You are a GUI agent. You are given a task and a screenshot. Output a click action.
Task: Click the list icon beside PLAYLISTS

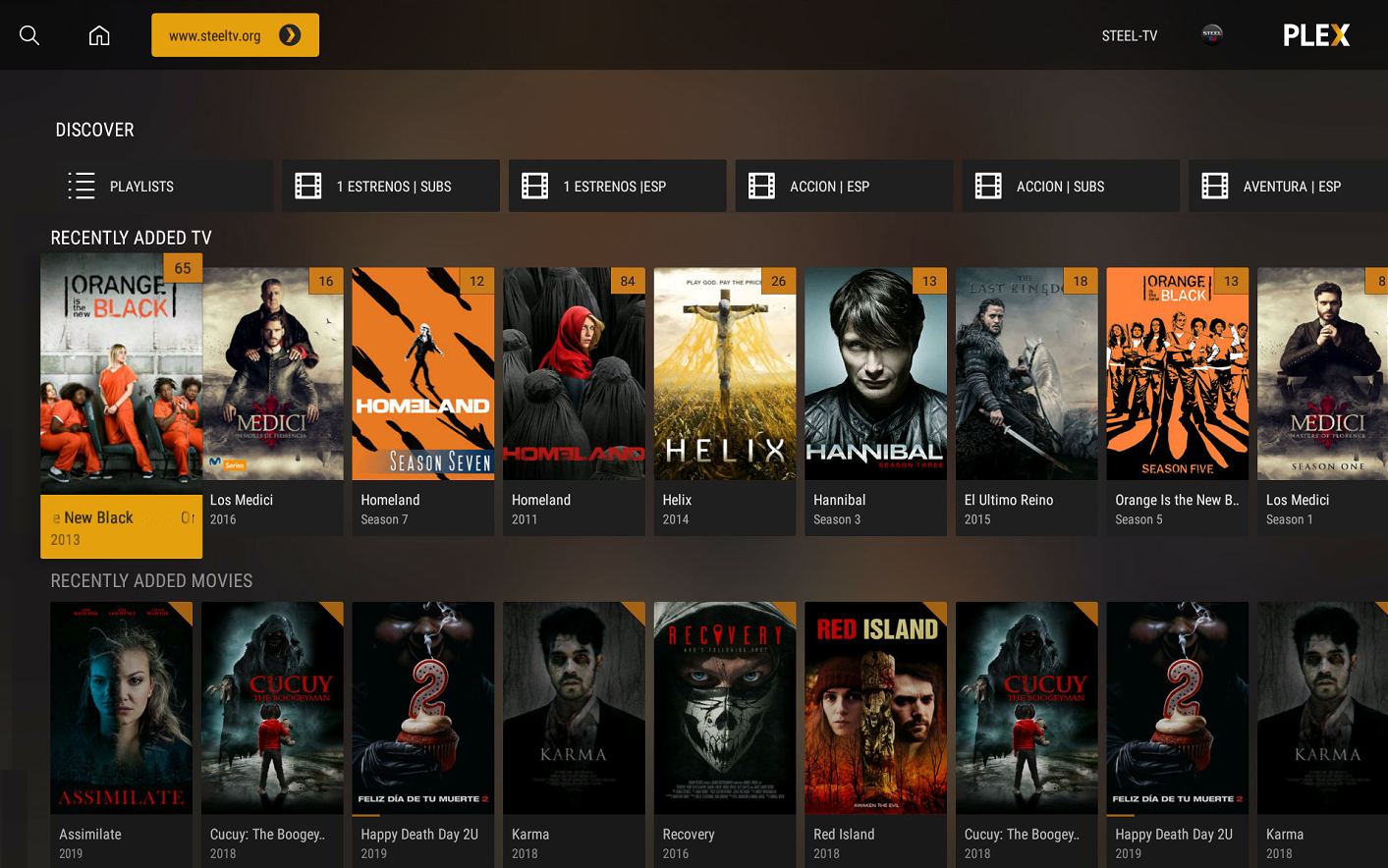pos(82,186)
